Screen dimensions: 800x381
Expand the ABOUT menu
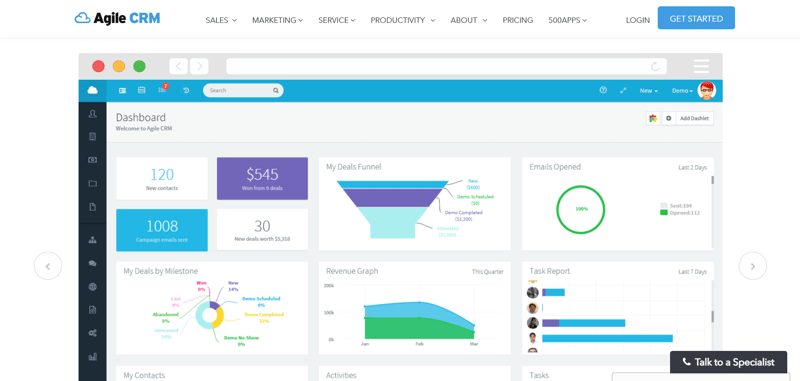click(469, 20)
